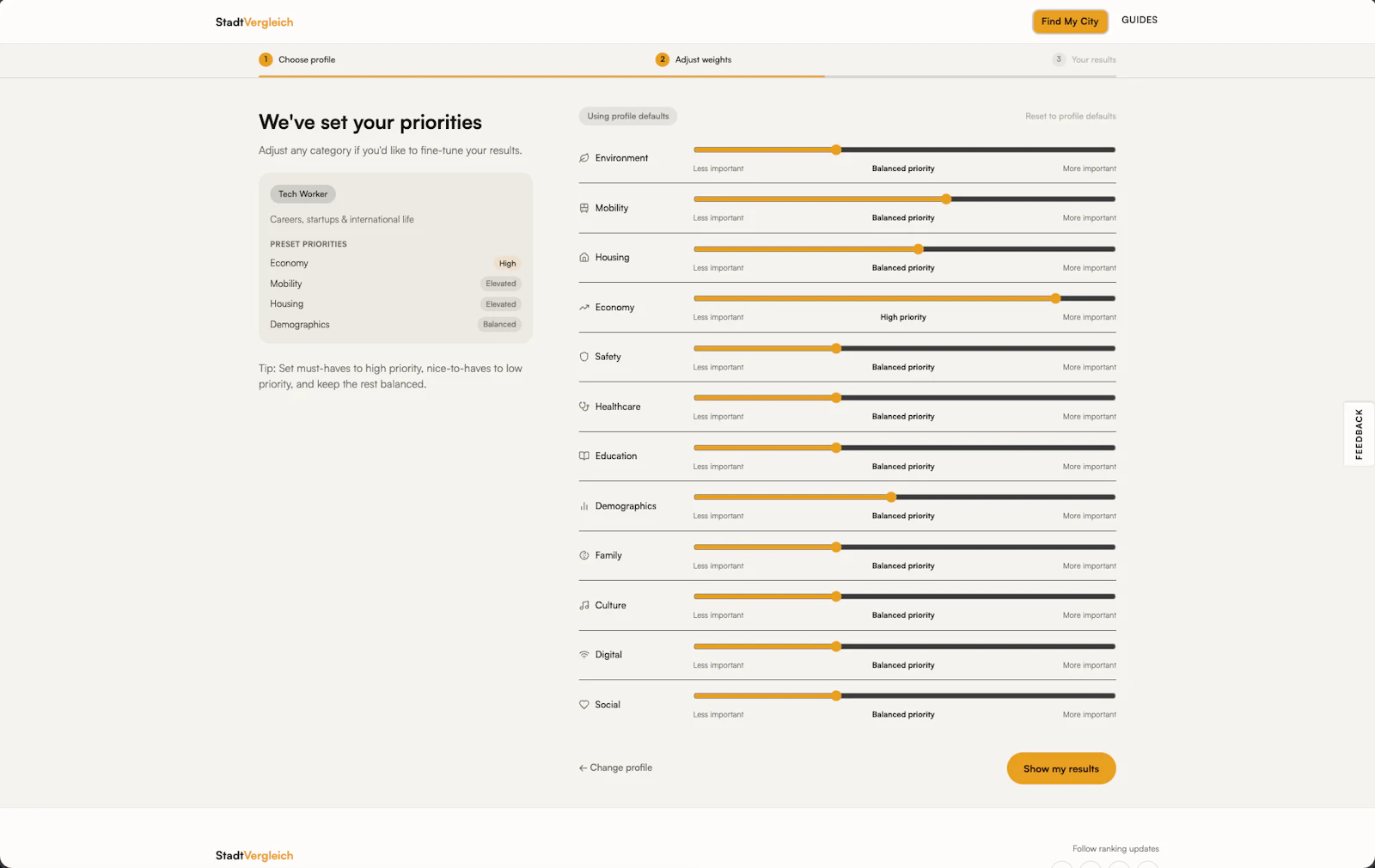Reset to profile defaults
The image size is (1375, 868).
(x=1071, y=116)
